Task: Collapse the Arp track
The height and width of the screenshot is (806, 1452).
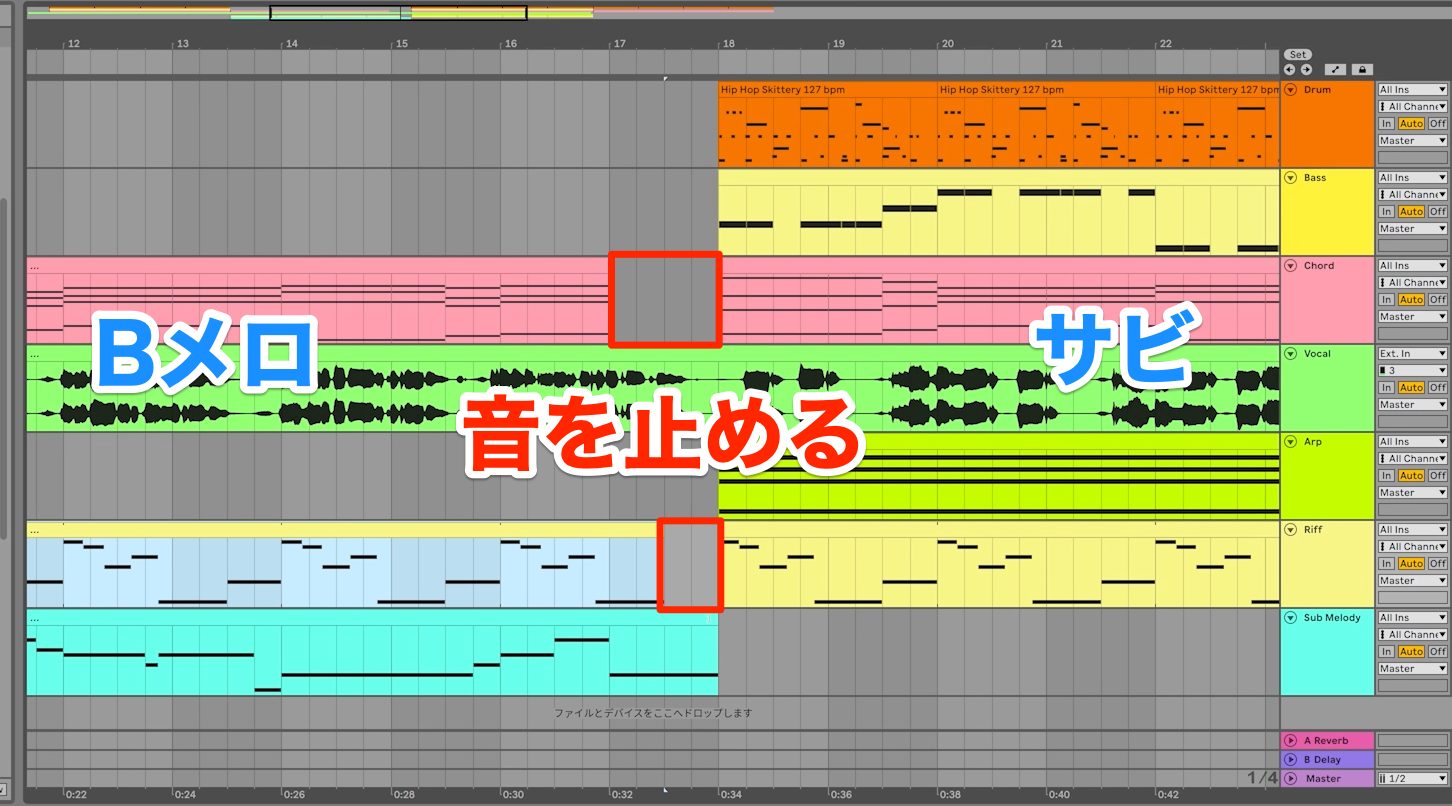Action: 1291,442
